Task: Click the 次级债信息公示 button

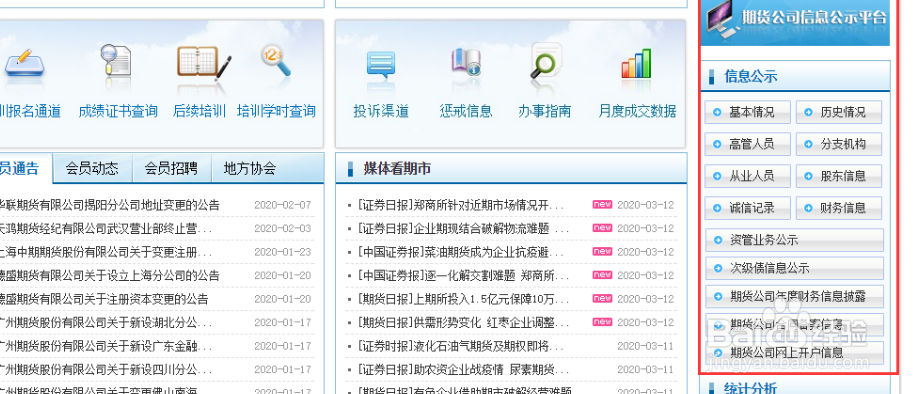Action: (x=794, y=268)
